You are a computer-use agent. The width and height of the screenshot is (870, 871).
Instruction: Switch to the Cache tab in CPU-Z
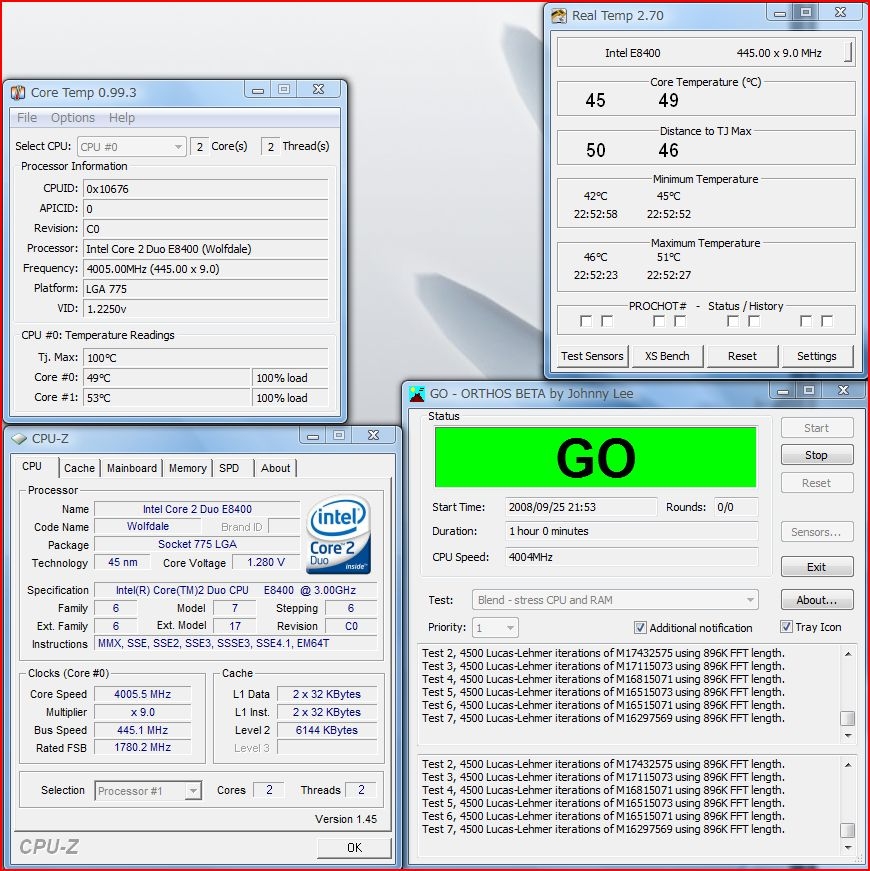click(x=79, y=468)
